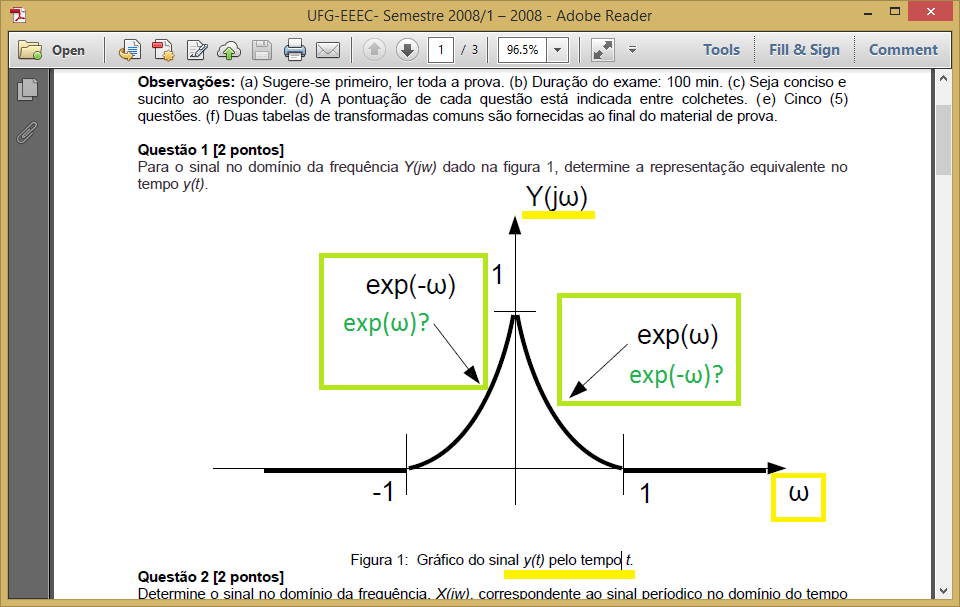Click the green 'exp(ω)?' annotation
Viewport: 960px width, 607px height.
click(x=386, y=323)
